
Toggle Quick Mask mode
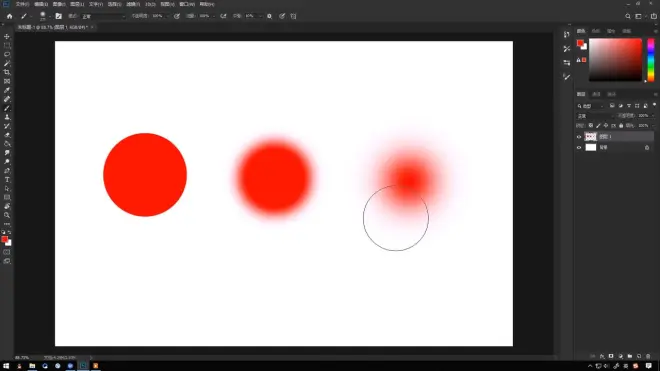click(x=7, y=252)
